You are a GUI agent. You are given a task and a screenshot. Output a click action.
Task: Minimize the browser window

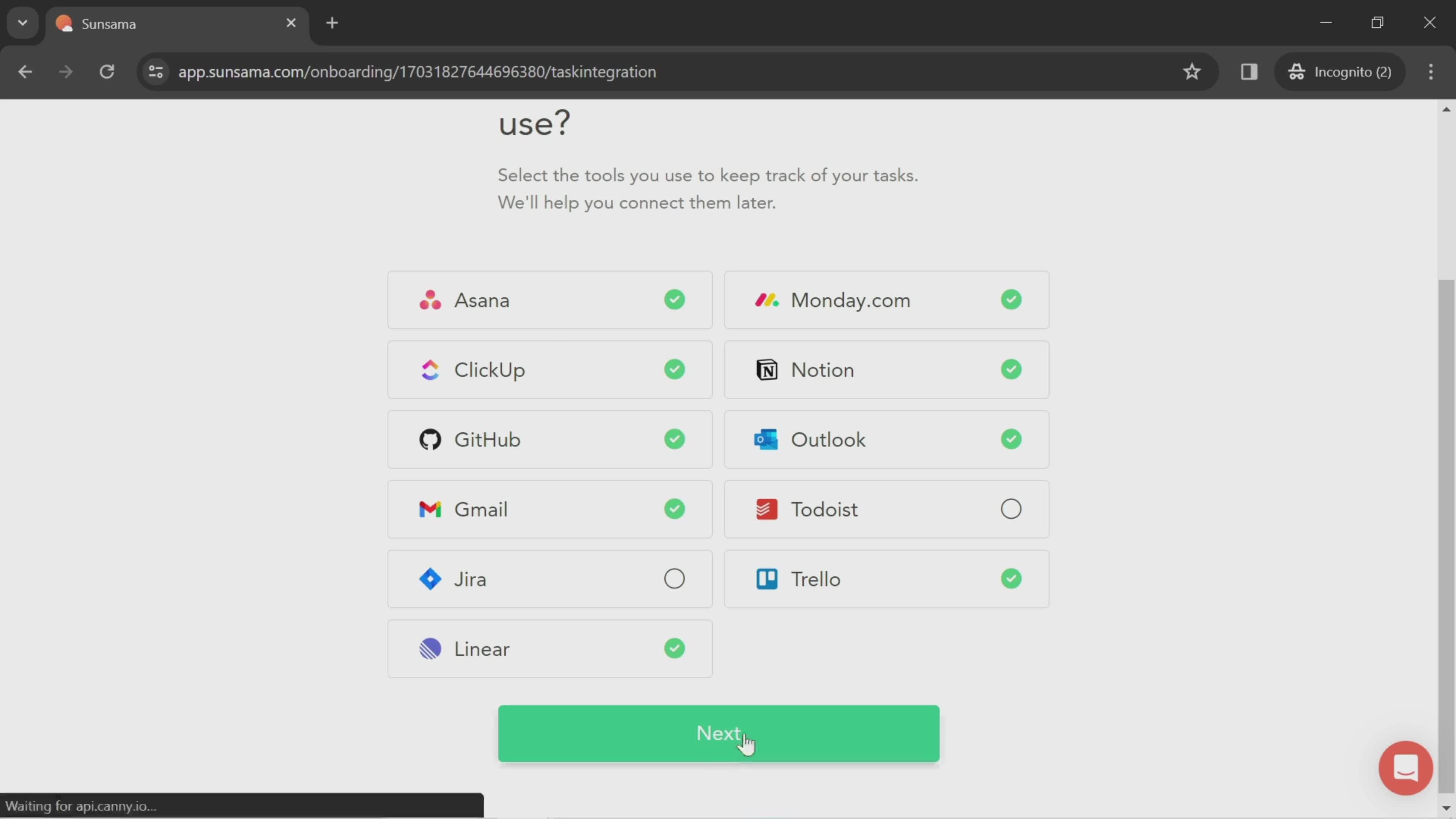coord(1326,23)
